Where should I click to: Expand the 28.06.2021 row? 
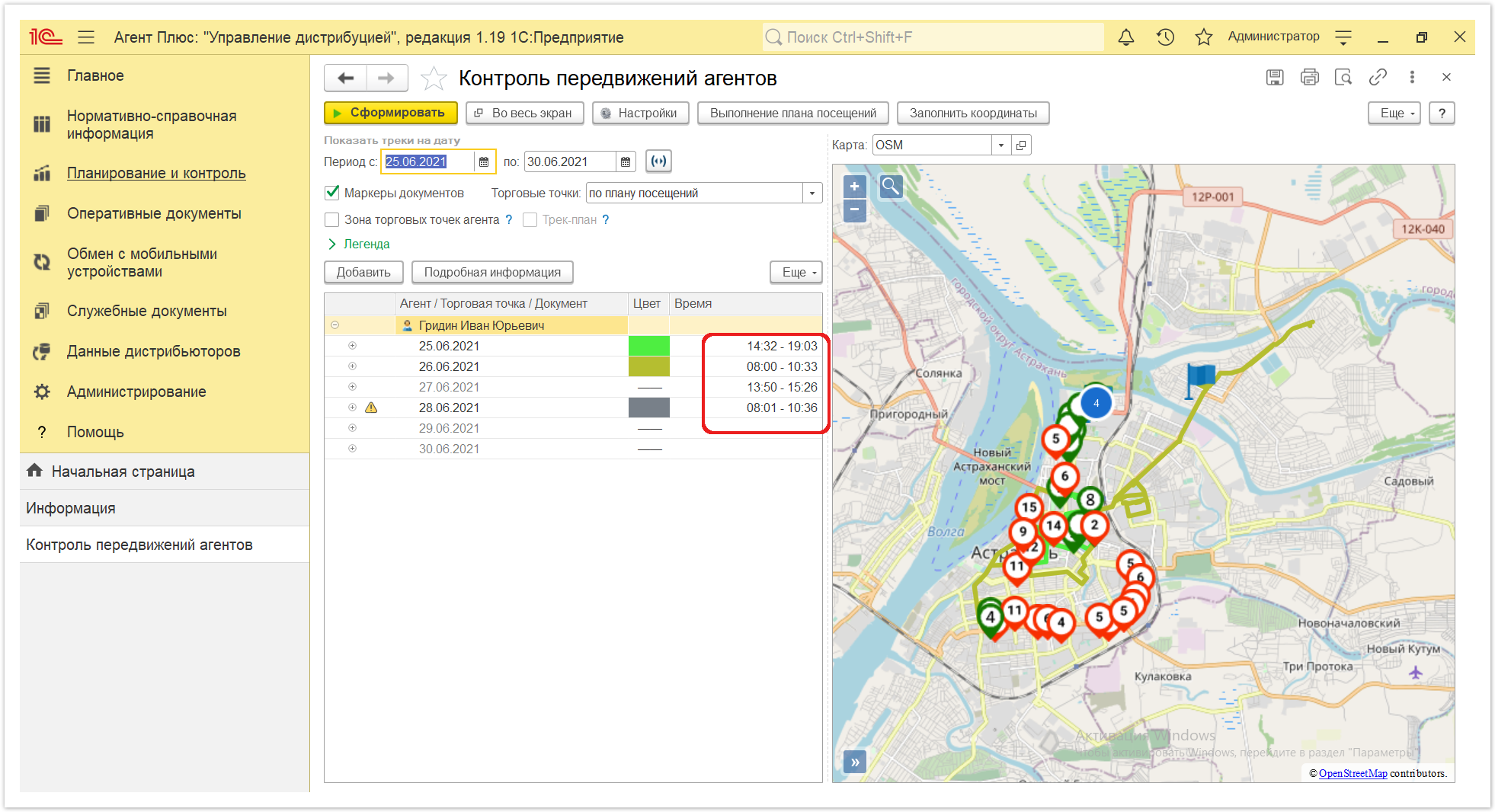click(x=352, y=408)
